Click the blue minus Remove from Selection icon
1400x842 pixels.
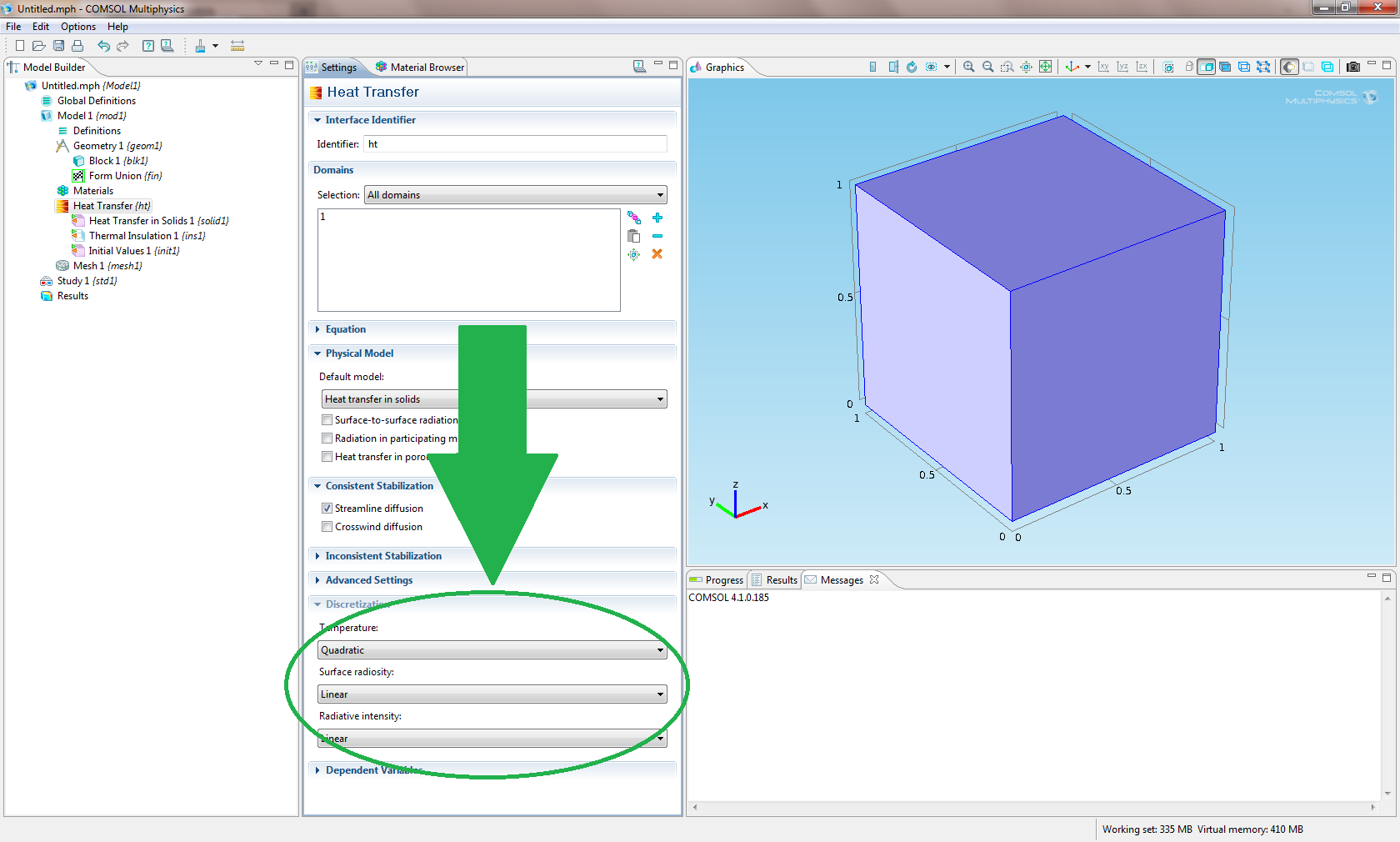657,236
